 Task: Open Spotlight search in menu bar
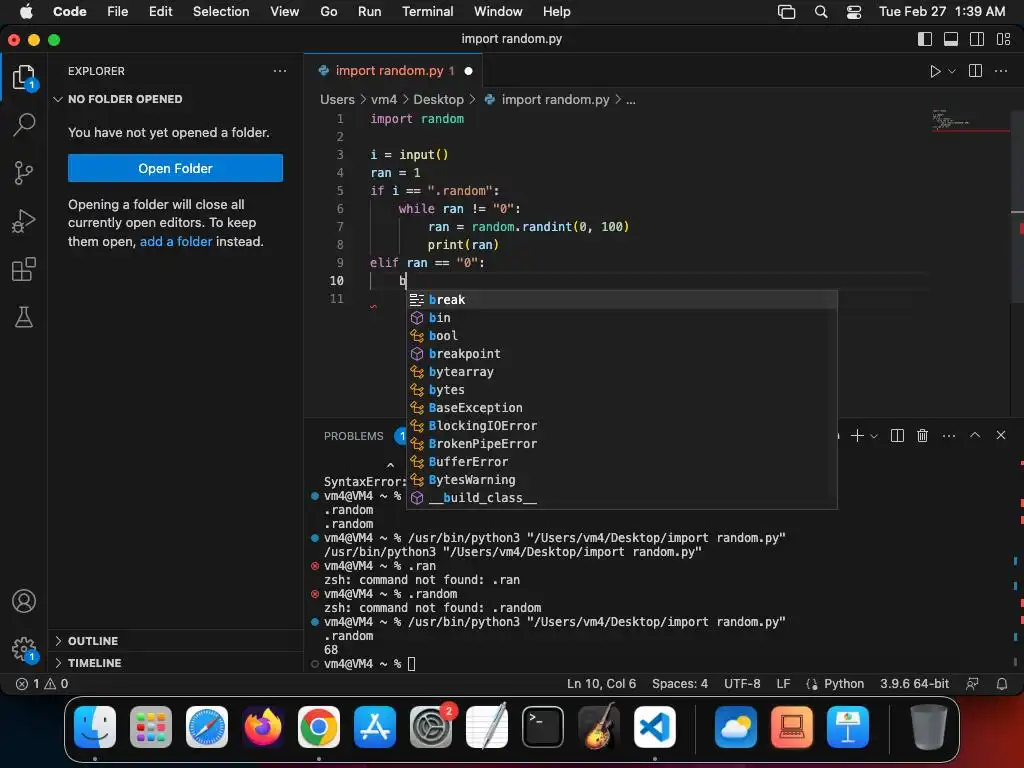tap(821, 12)
